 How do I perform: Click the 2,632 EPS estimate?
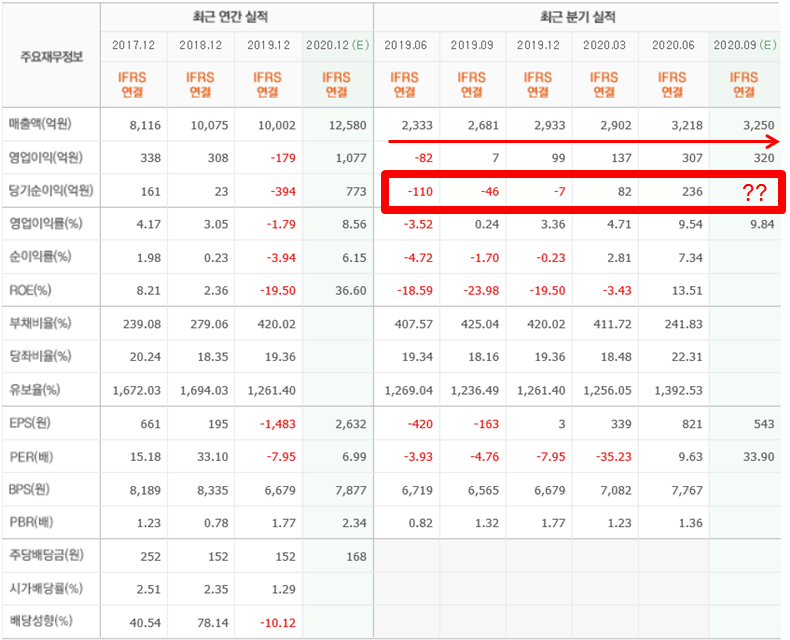[351, 424]
